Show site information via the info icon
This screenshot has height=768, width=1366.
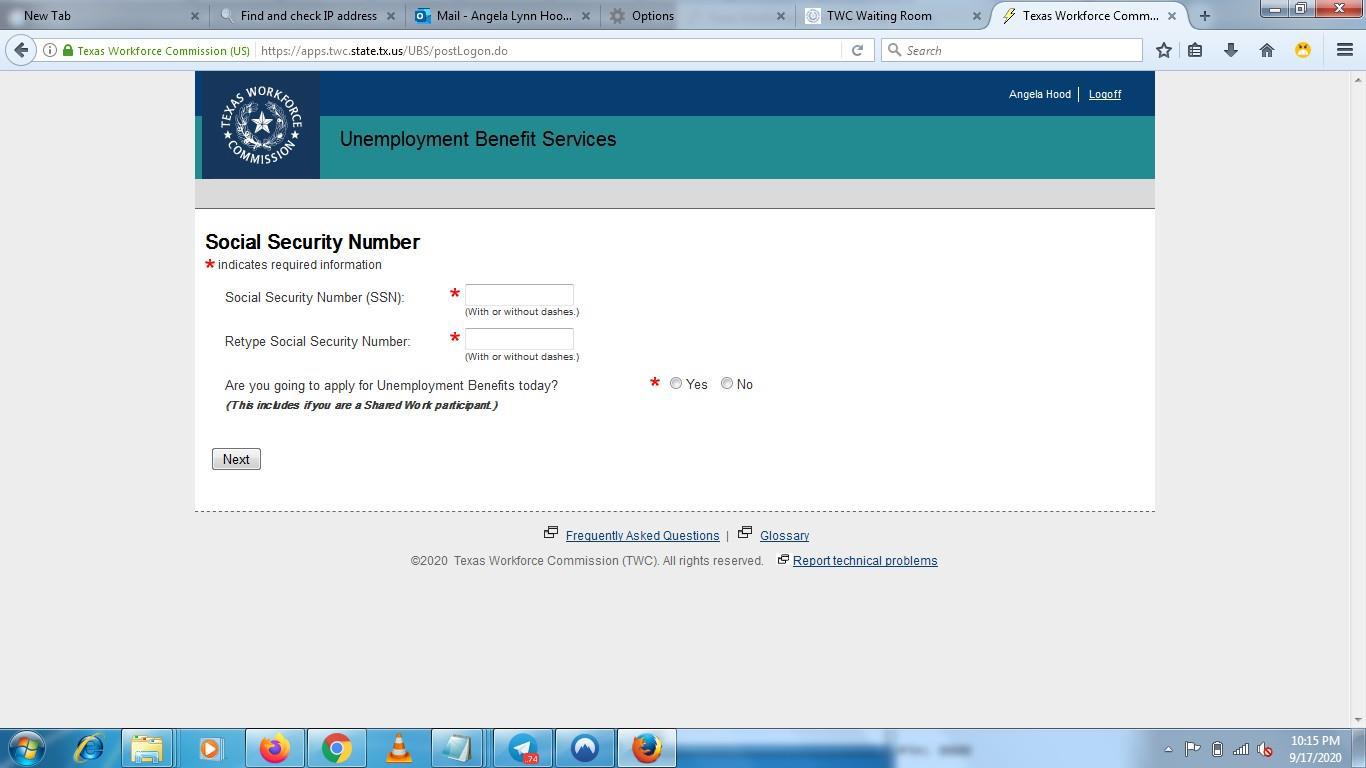click(50, 50)
